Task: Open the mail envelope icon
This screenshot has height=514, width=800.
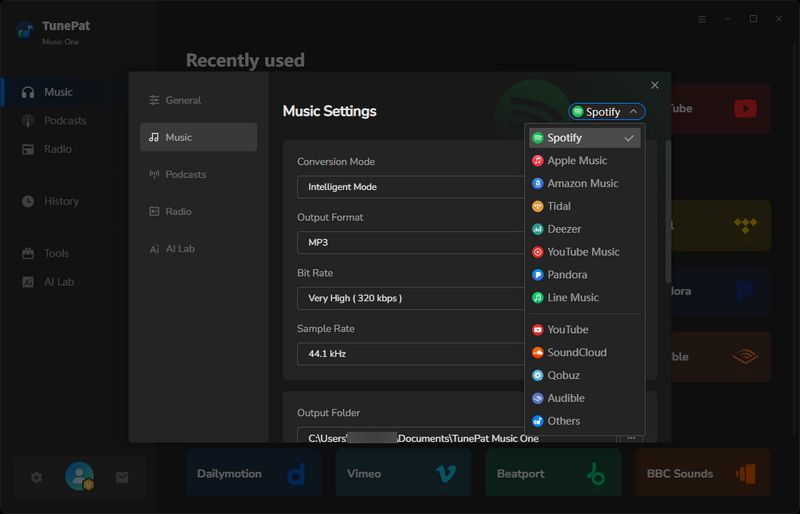Action: coord(122,477)
